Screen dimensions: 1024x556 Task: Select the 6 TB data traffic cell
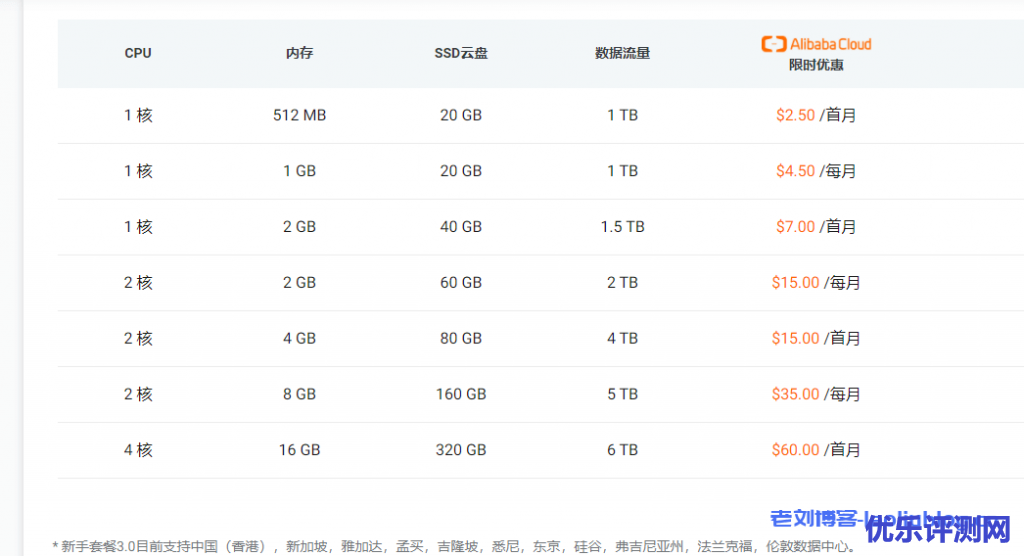click(x=622, y=450)
